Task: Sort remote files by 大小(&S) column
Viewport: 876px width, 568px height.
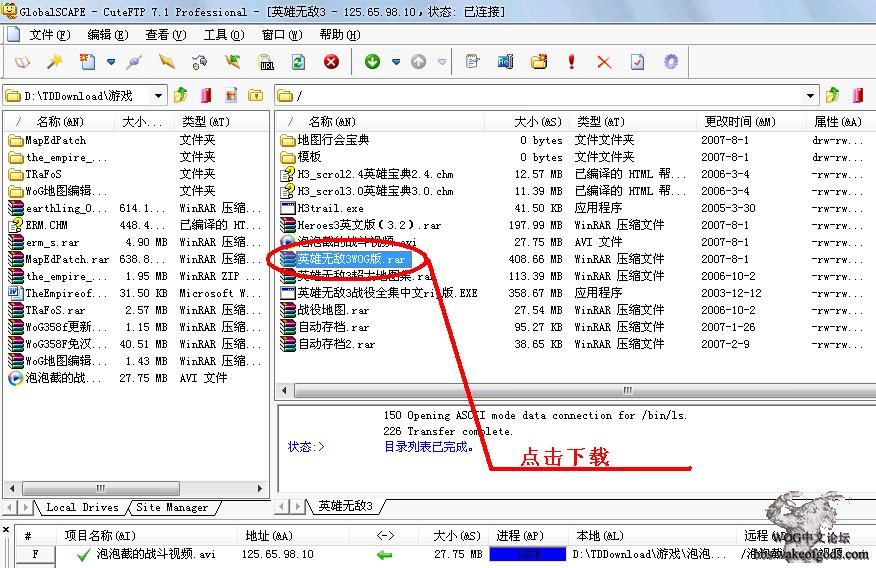Action: (525, 122)
